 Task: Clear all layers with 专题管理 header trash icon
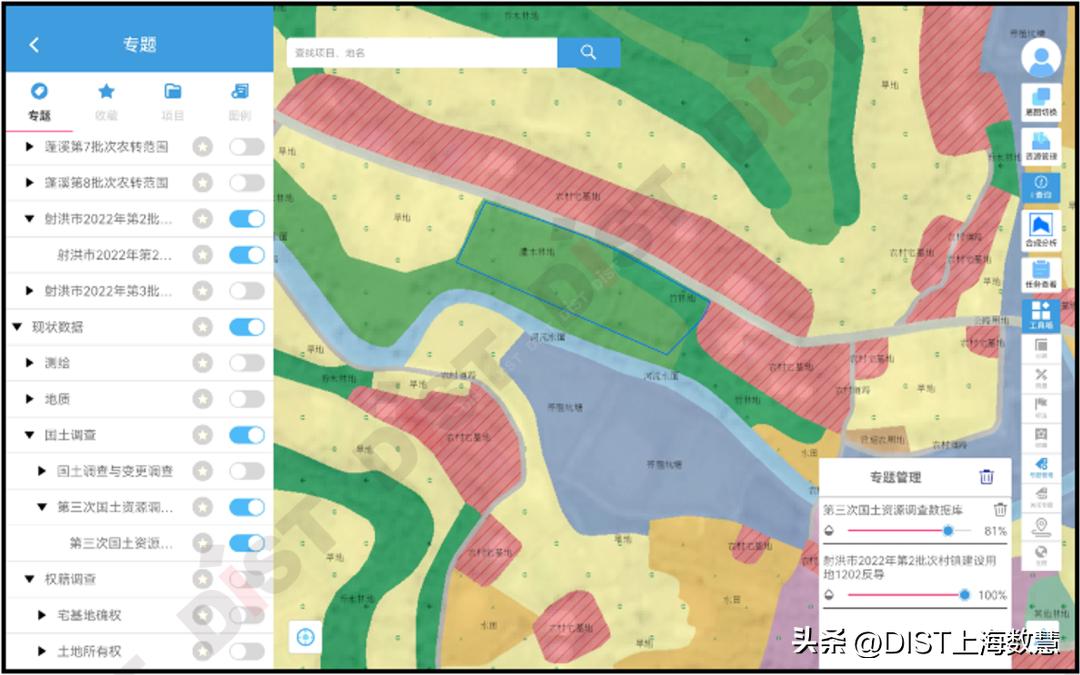point(986,477)
